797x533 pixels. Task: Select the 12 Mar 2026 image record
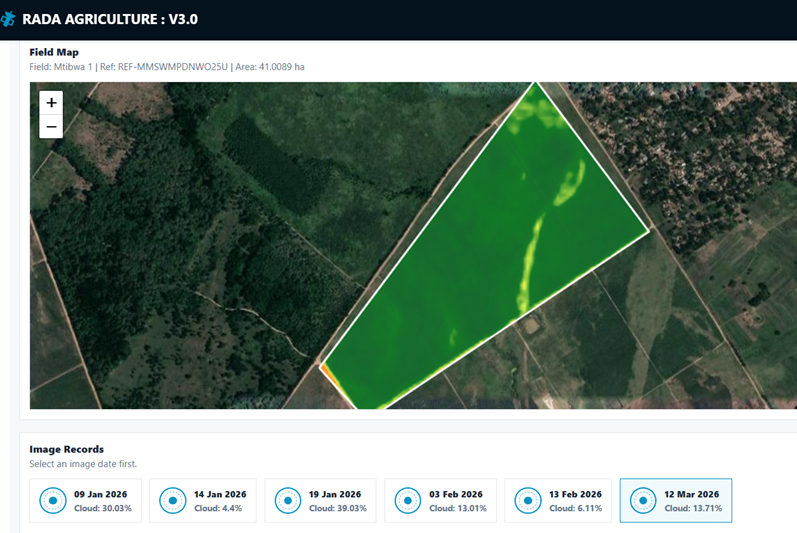click(676, 500)
